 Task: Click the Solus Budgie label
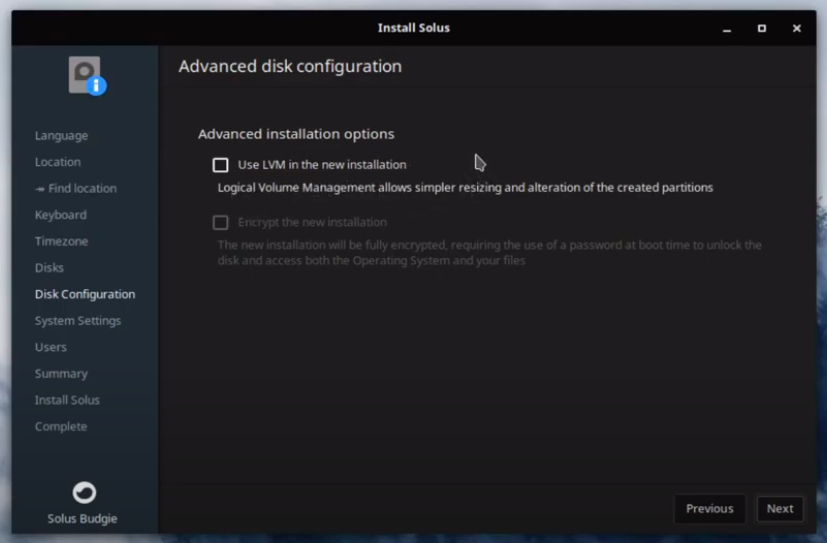[x=82, y=519]
